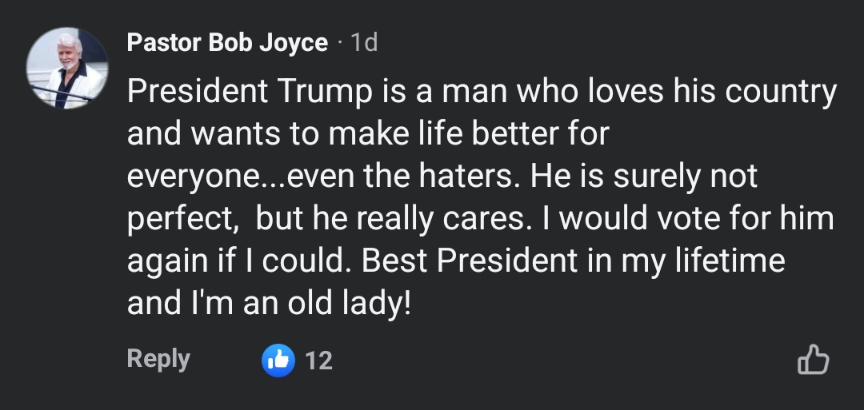Click the Pastor Bob Joyce username

(227, 43)
